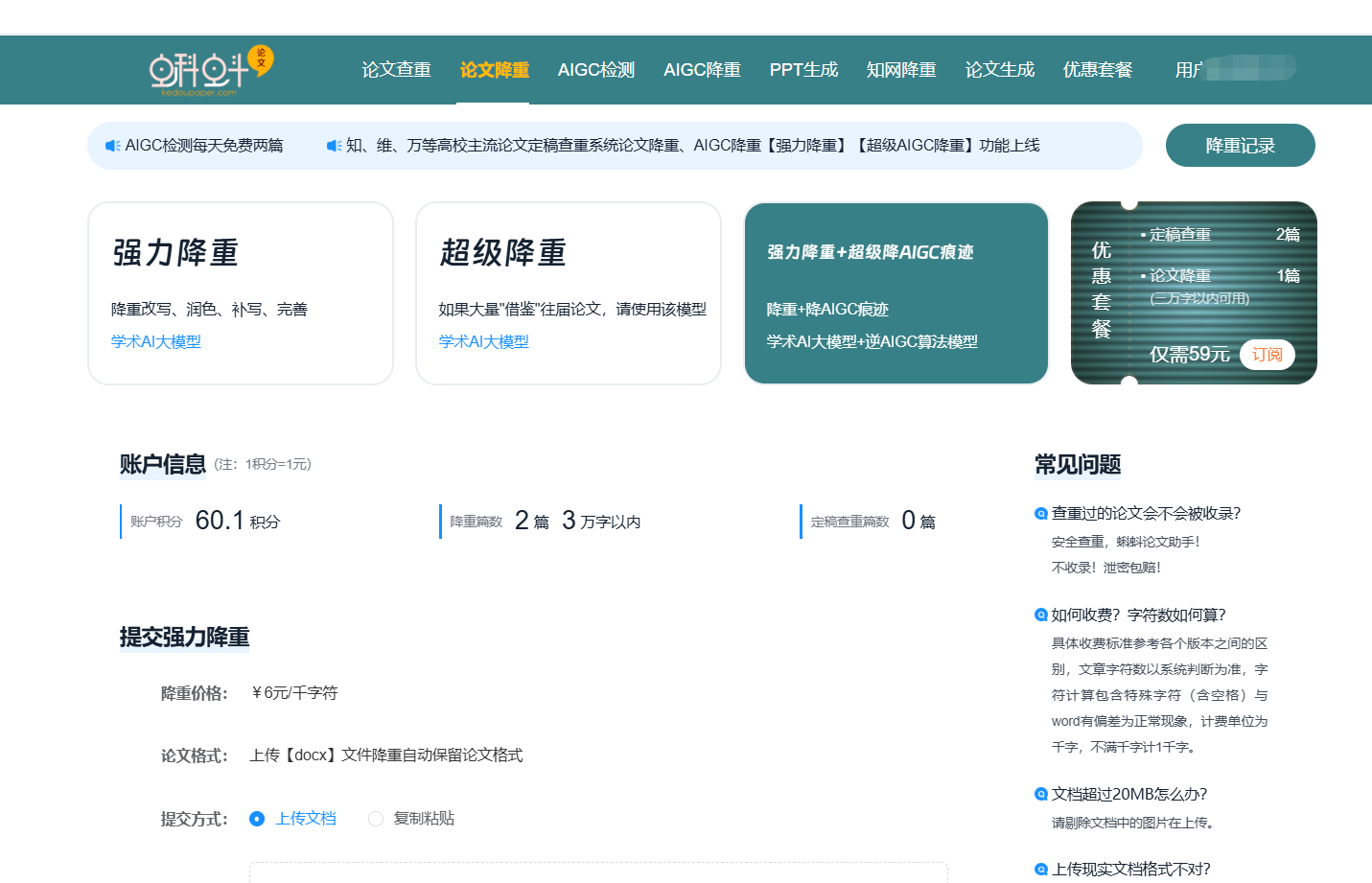
Task: Switch to the AIGC检测 tab
Action: (596, 70)
